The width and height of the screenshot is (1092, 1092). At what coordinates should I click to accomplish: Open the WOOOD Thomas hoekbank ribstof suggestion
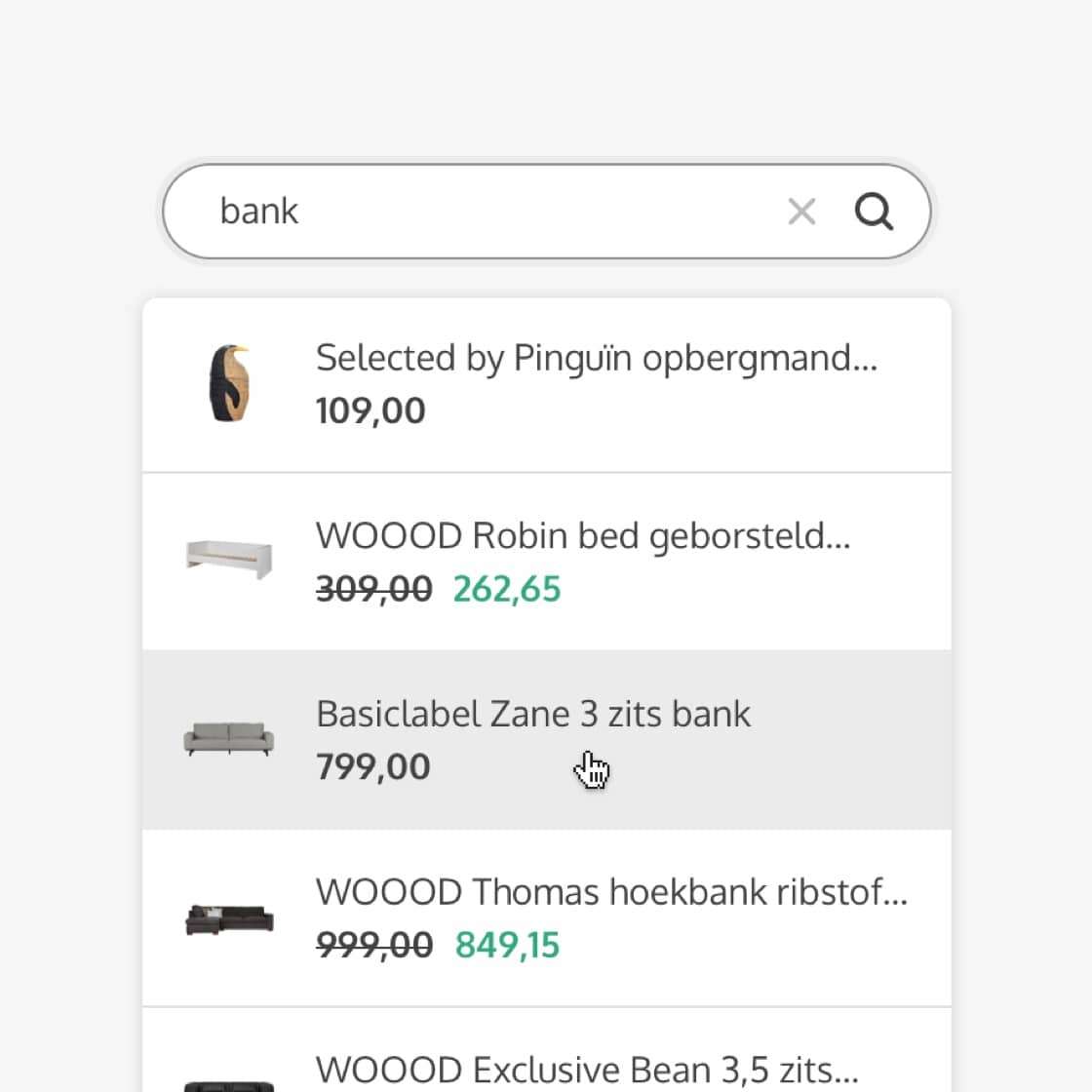click(x=611, y=892)
